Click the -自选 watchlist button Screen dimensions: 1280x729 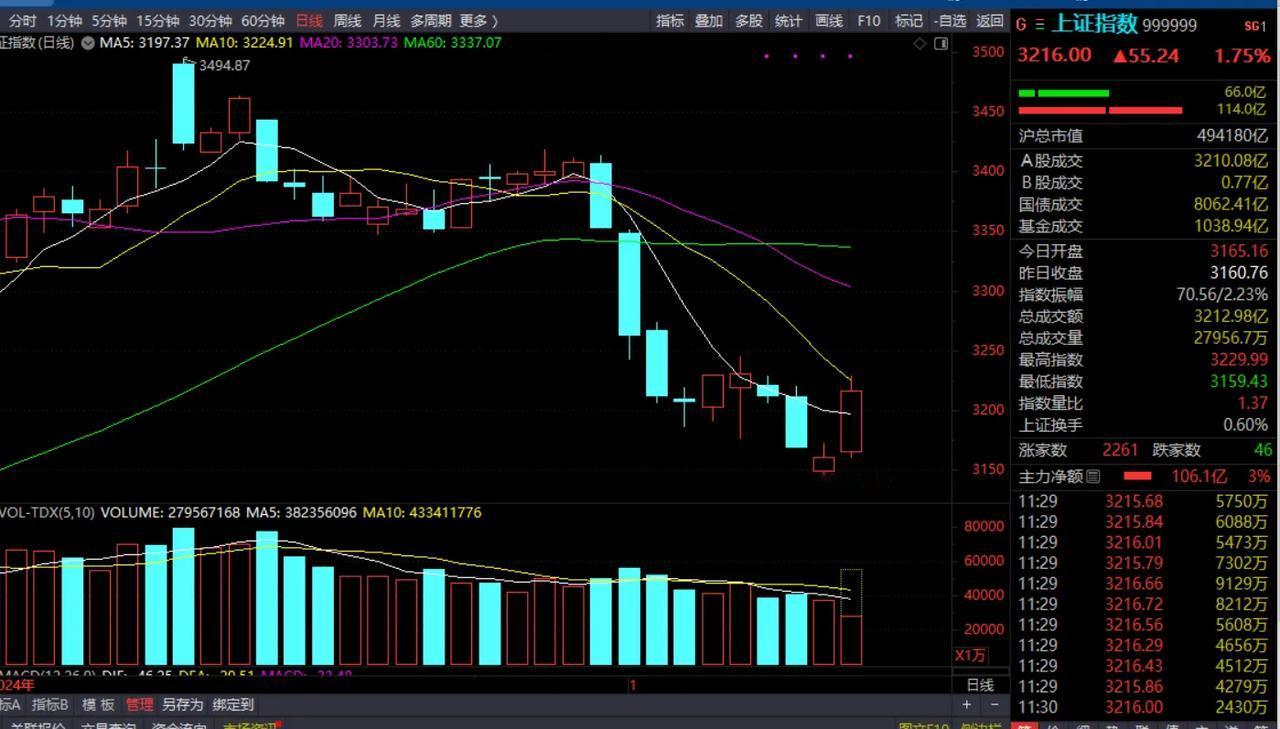click(950, 20)
